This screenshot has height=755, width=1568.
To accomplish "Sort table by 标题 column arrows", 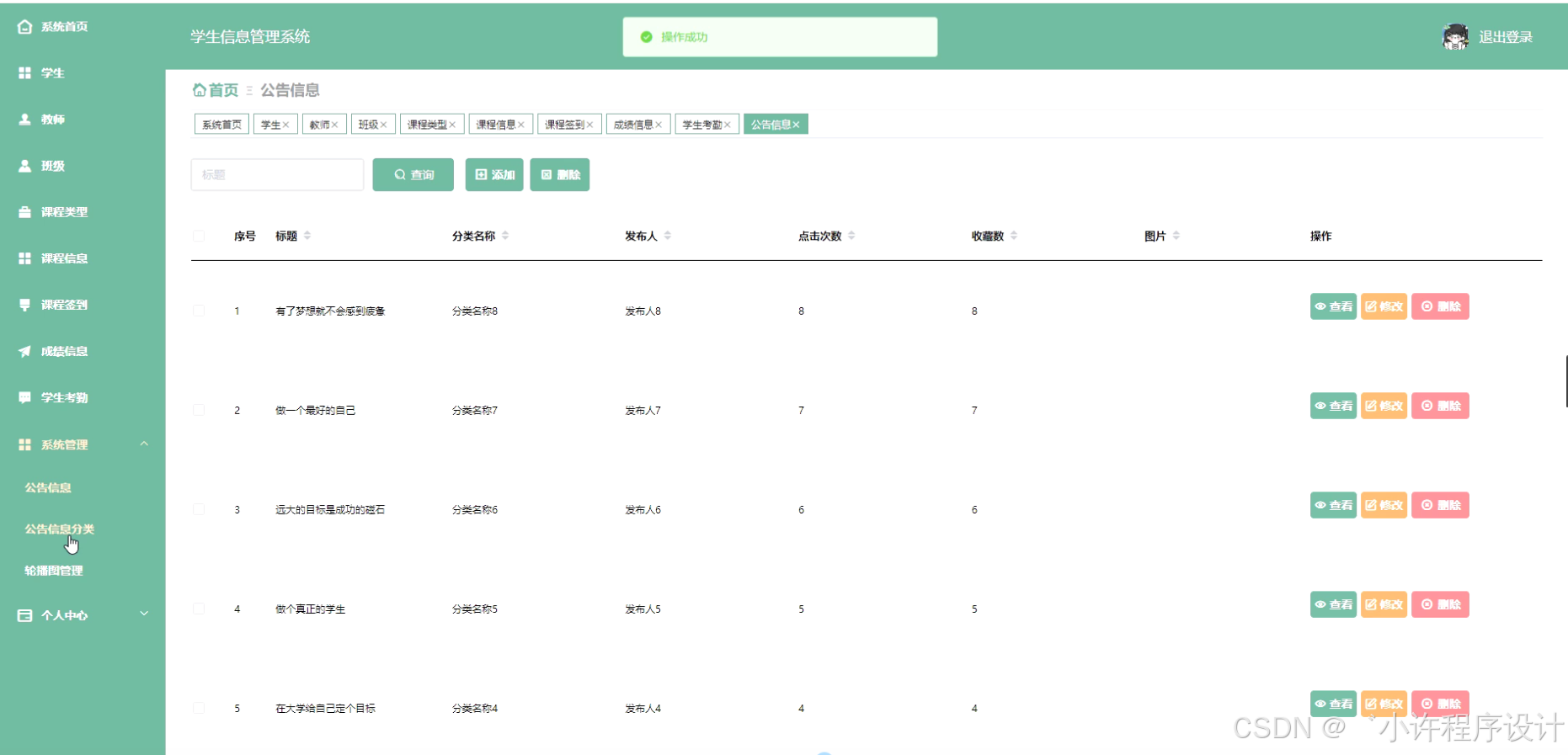I will click(307, 236).
